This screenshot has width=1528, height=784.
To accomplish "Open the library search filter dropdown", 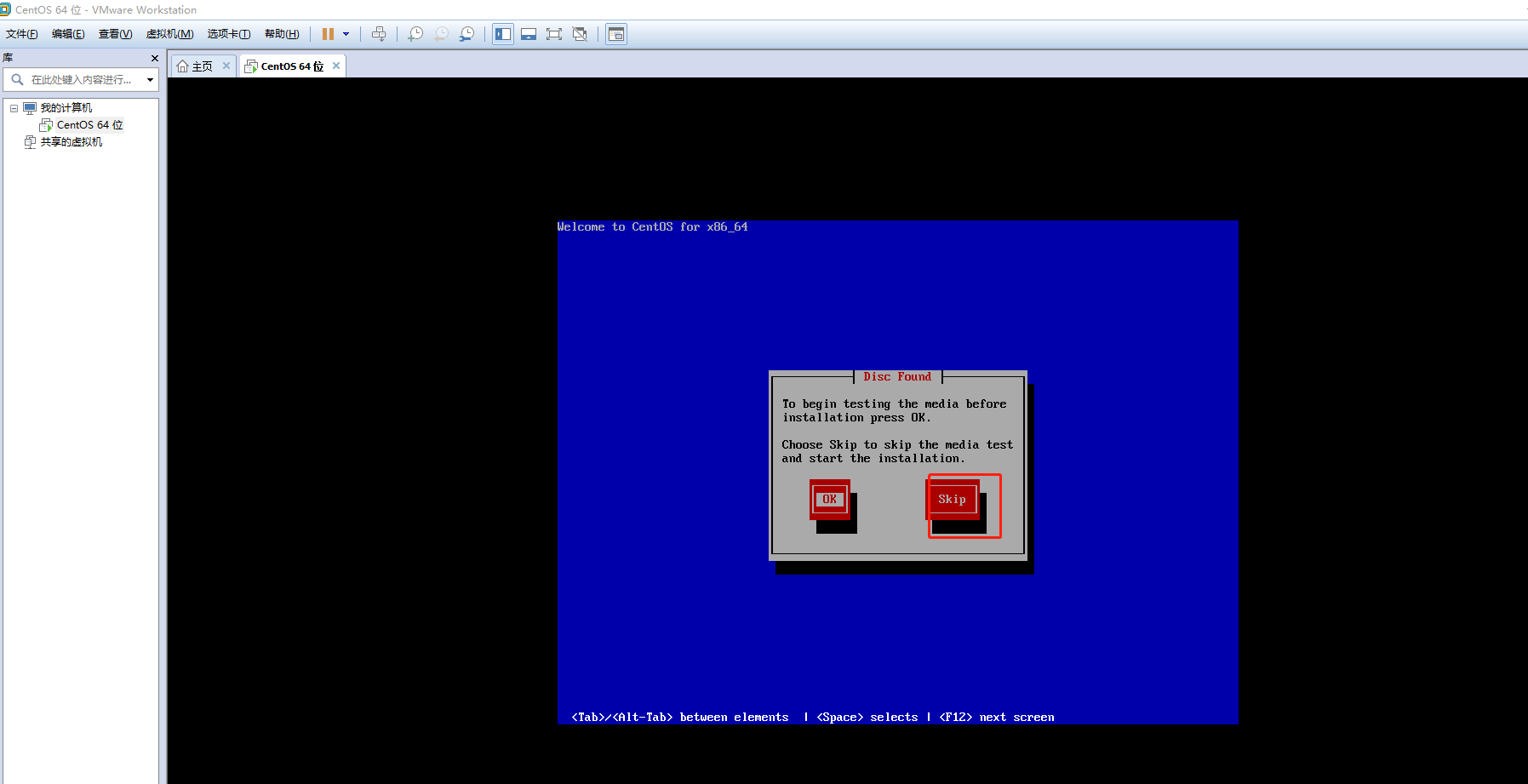I will click(x=150, y=80).
